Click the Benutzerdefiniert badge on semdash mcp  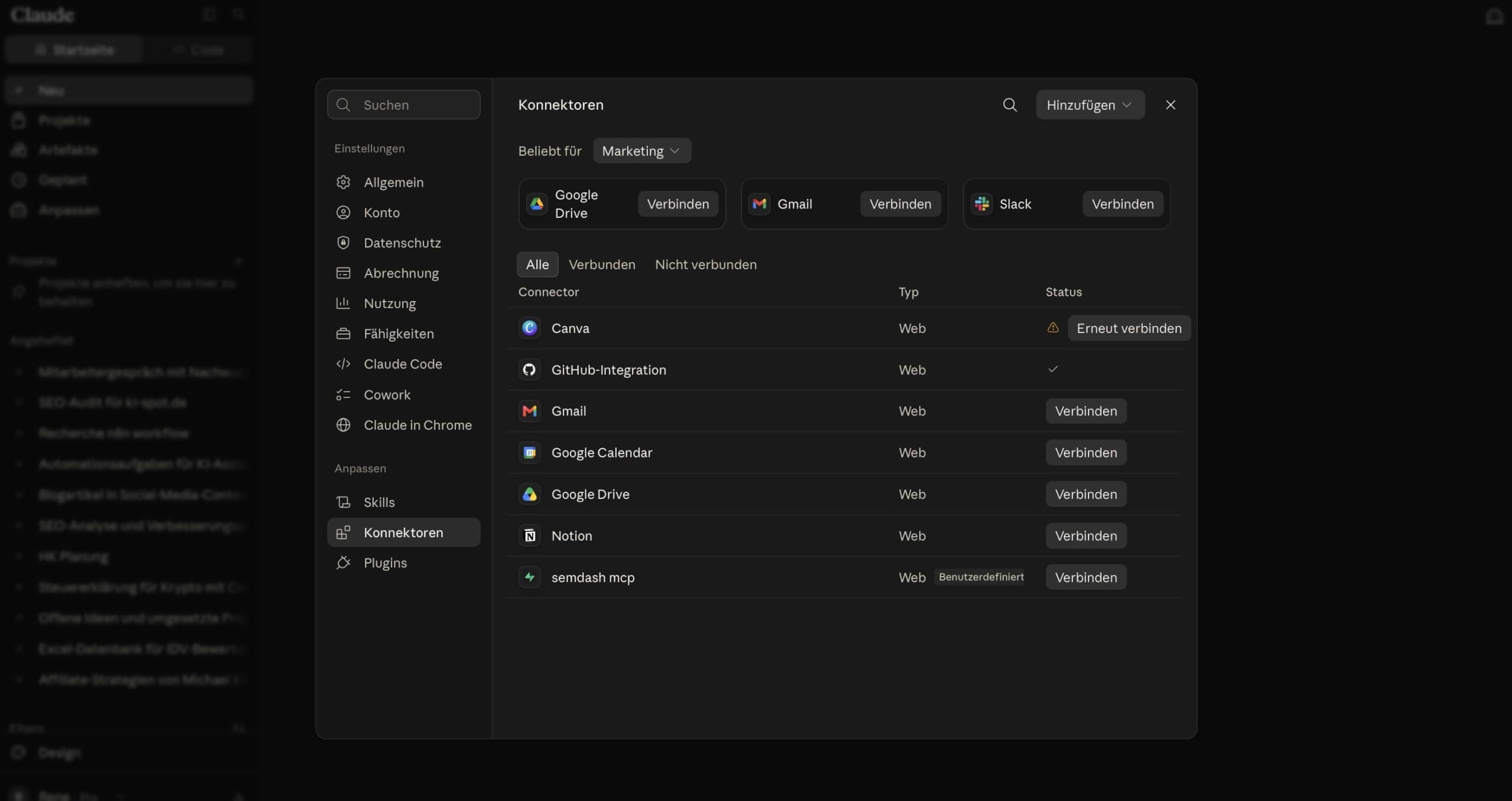(x=980, y=577)
